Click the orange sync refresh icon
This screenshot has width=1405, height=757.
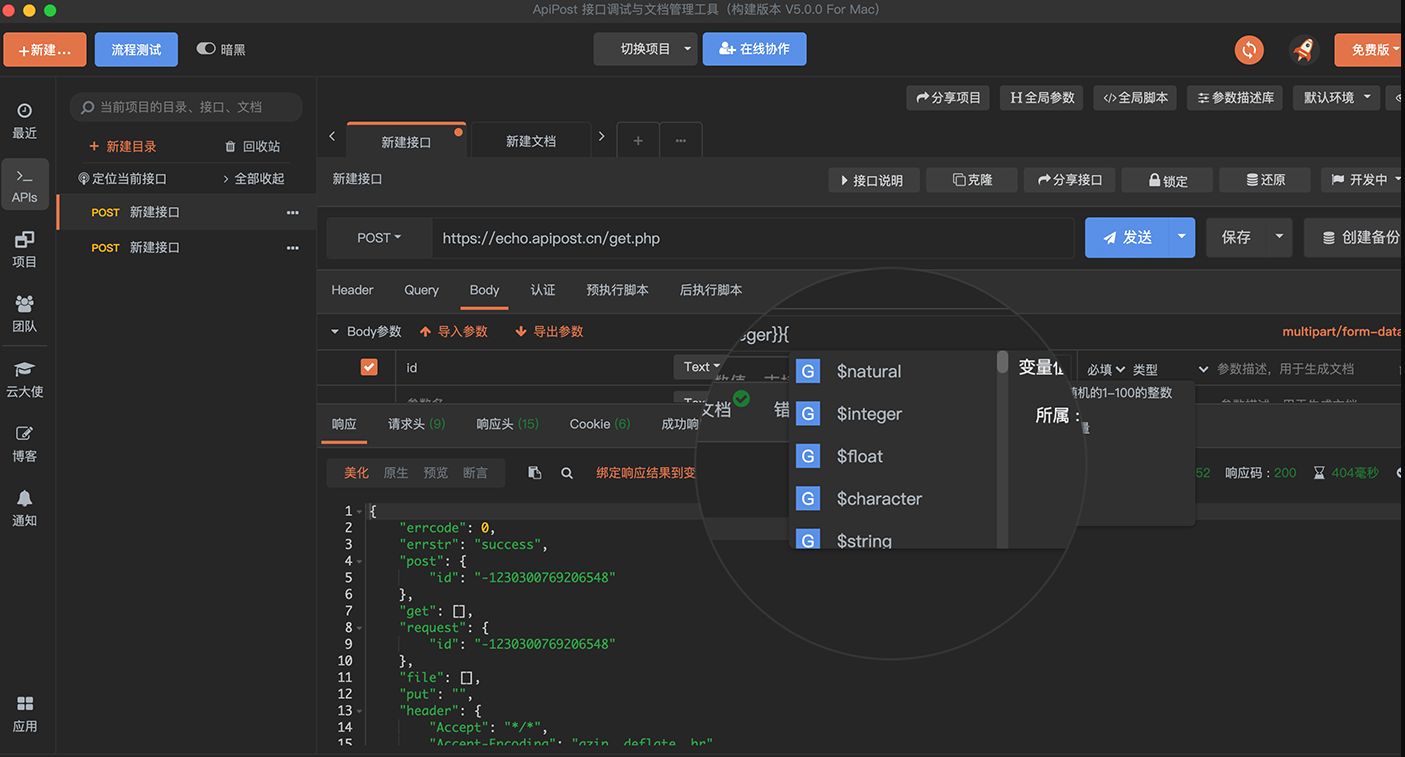pos(1248,49)
